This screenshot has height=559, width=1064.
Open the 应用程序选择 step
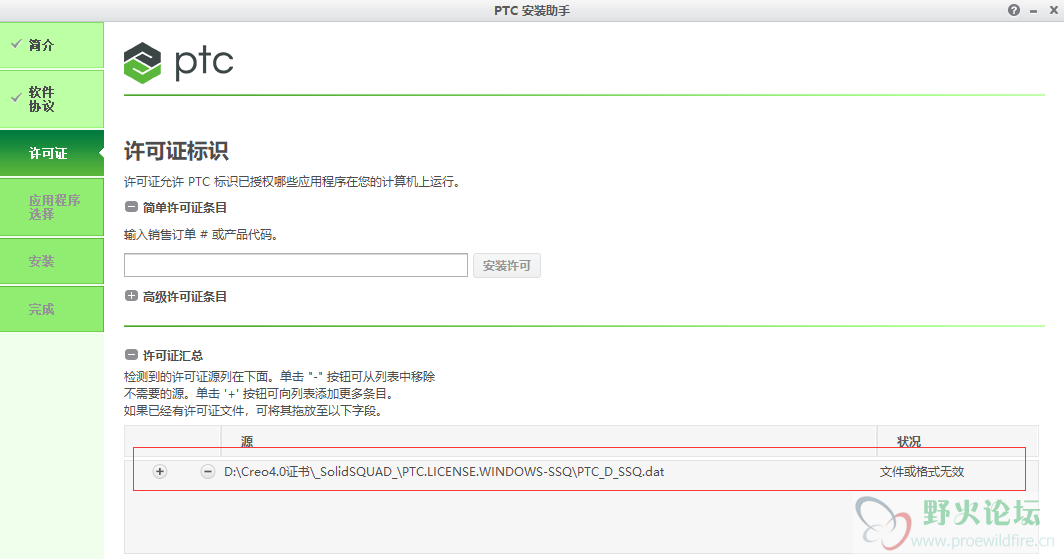point(52,207)
